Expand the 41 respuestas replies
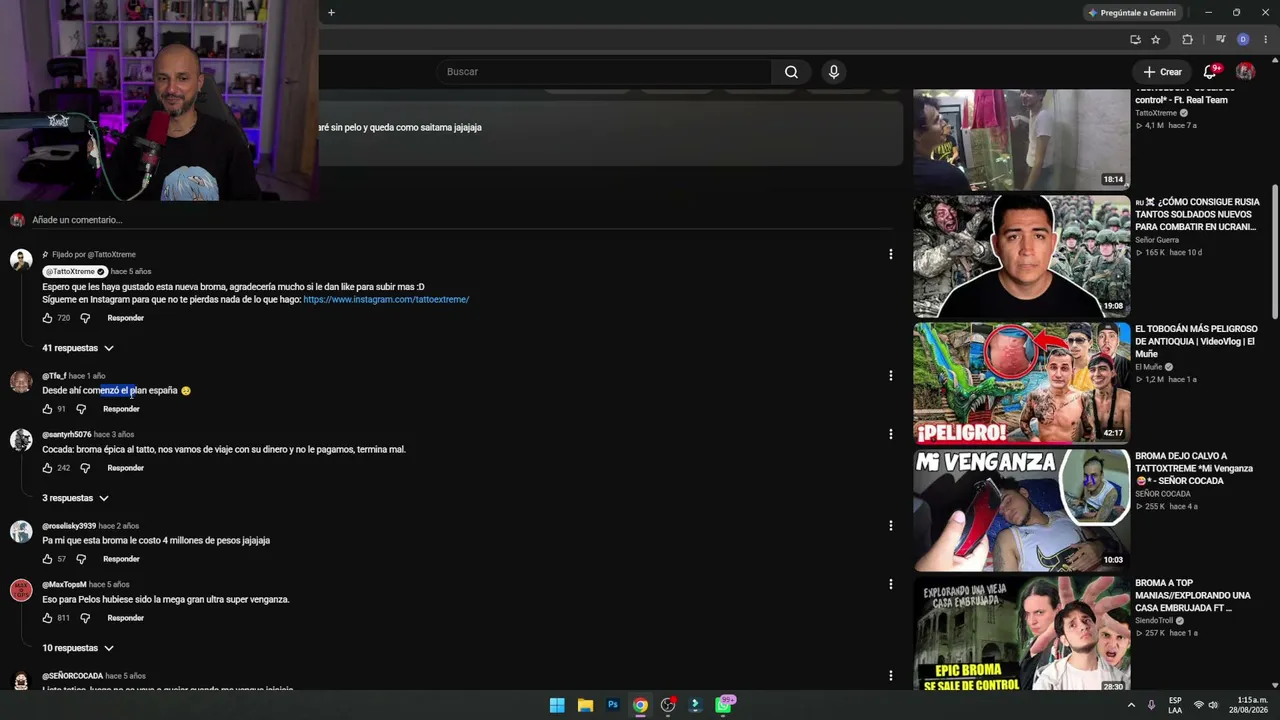Image resolution: width=1280 pixels, height=720 pixels. [78, 348]
